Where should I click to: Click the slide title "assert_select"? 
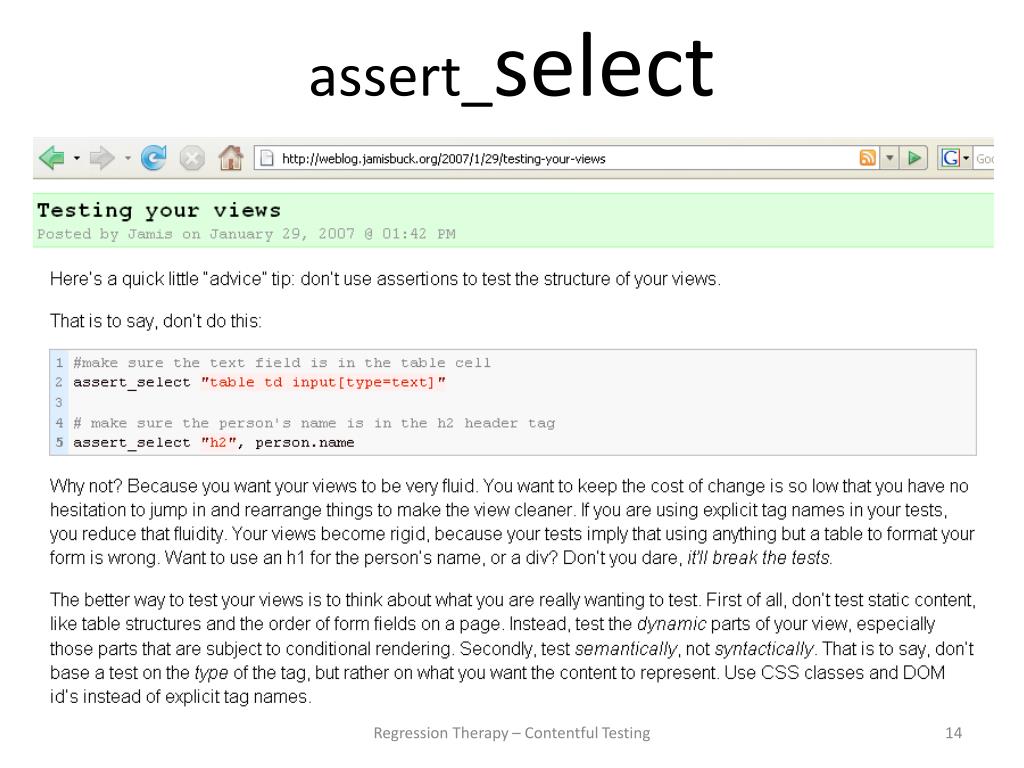[x=512, y=69]
